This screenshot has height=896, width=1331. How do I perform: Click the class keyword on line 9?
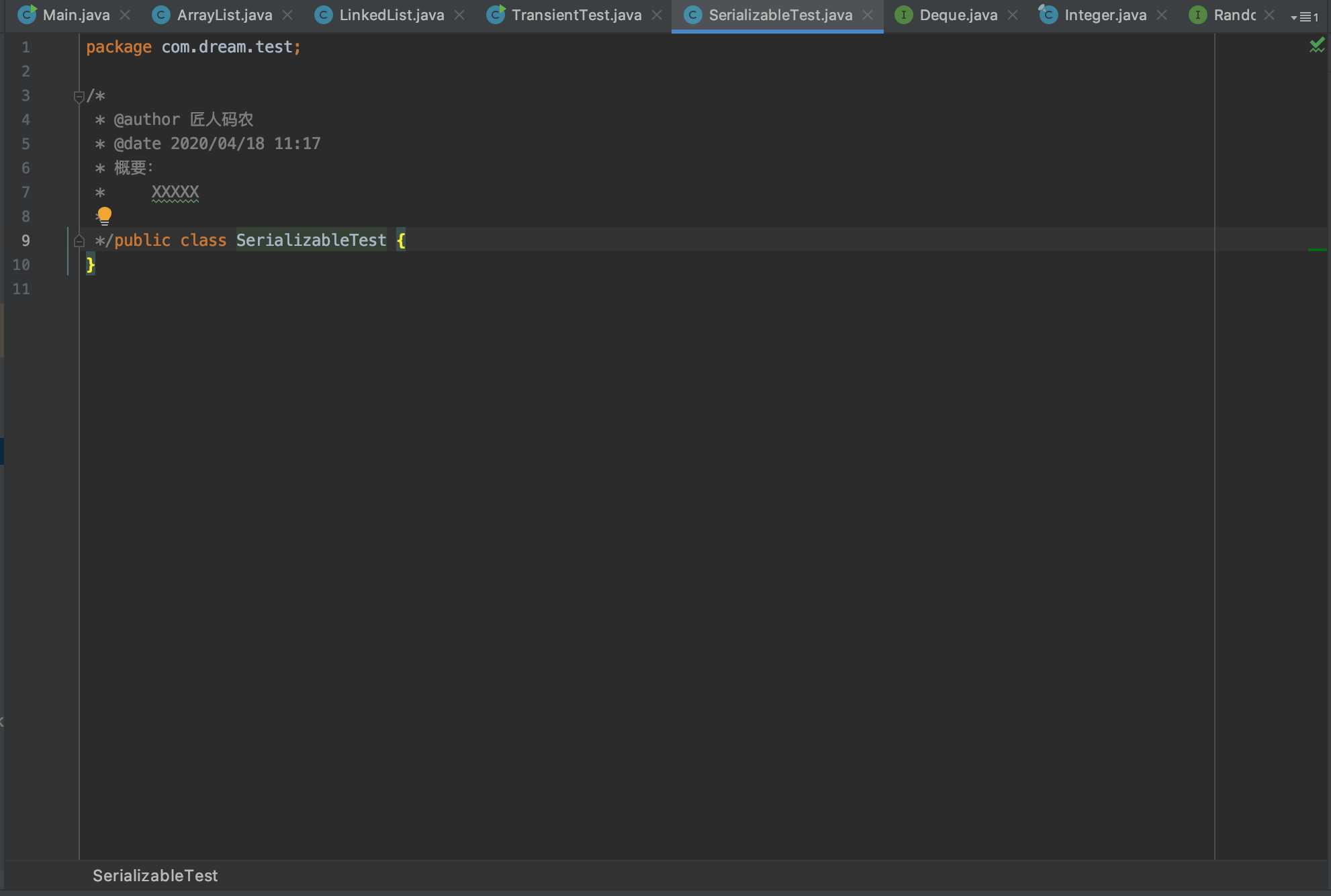click(x=203, y=240)
